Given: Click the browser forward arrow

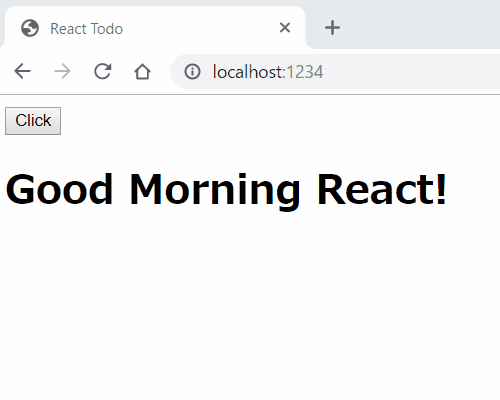Looking at the screenshot, I should pos(62,71).
